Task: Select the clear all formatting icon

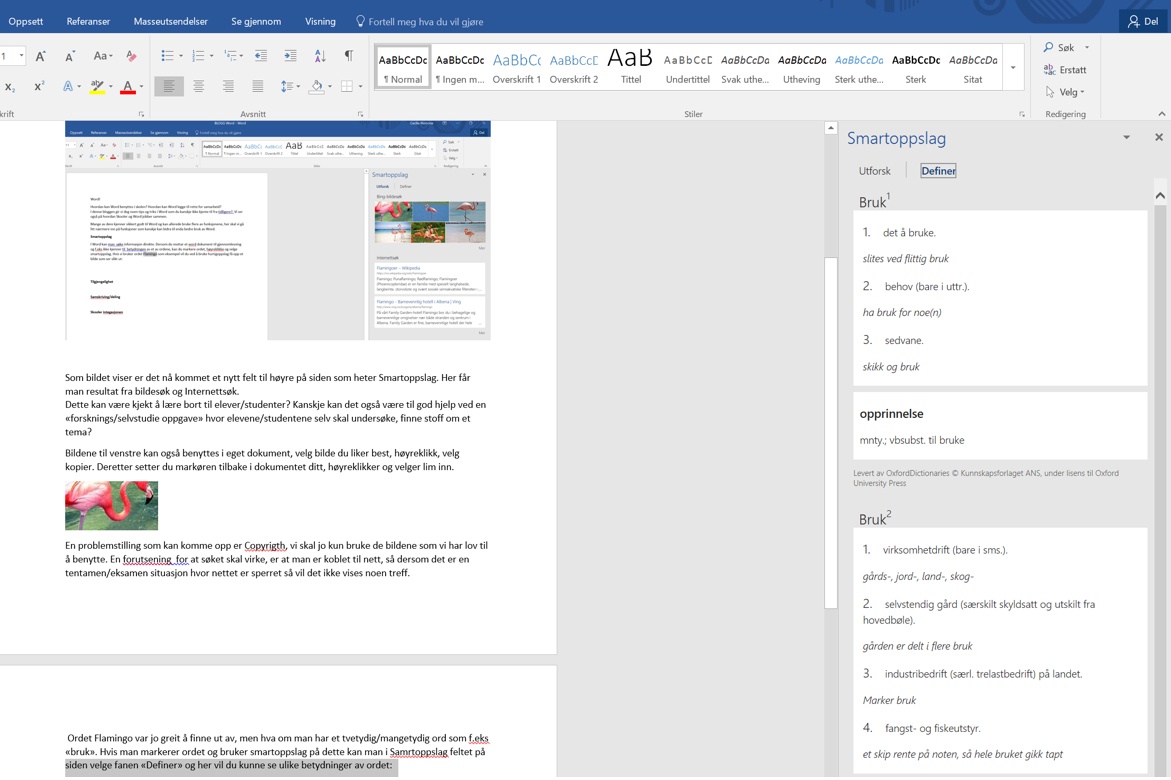Action: 129,55
